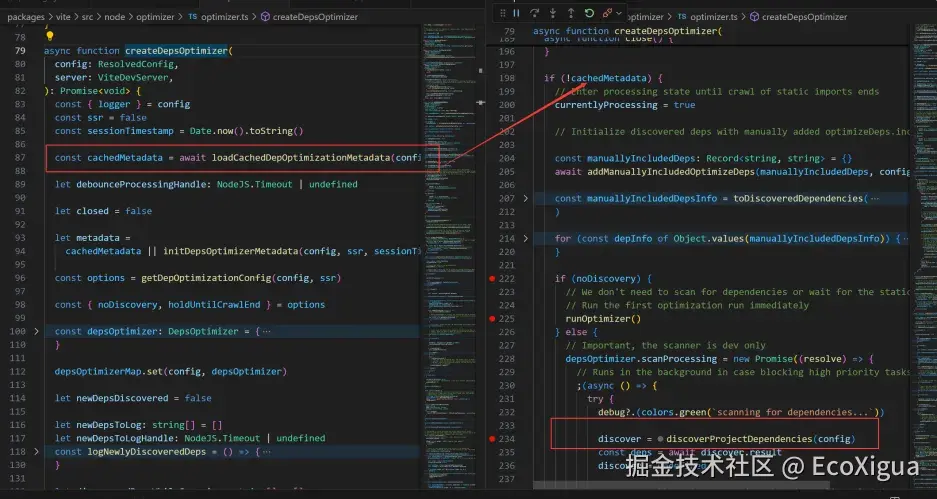Click the Step Into debug button
Image resolution: width=937 pixels, height=499 pixels.
pyautogui.click(x=553, y=13)
